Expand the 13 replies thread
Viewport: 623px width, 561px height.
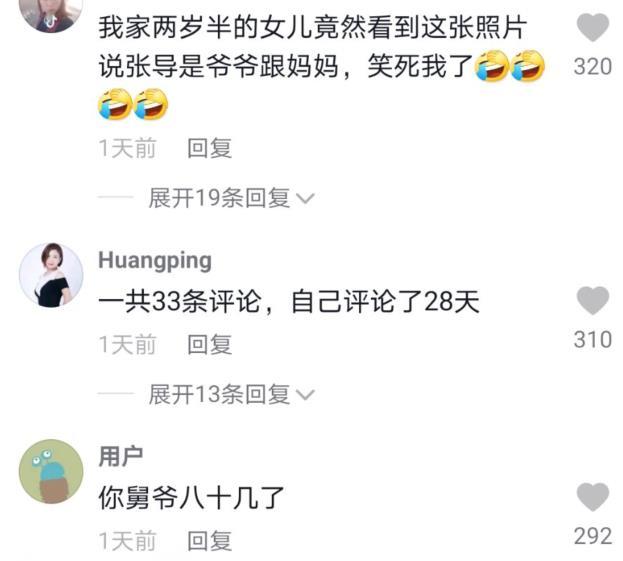point(219,394)
